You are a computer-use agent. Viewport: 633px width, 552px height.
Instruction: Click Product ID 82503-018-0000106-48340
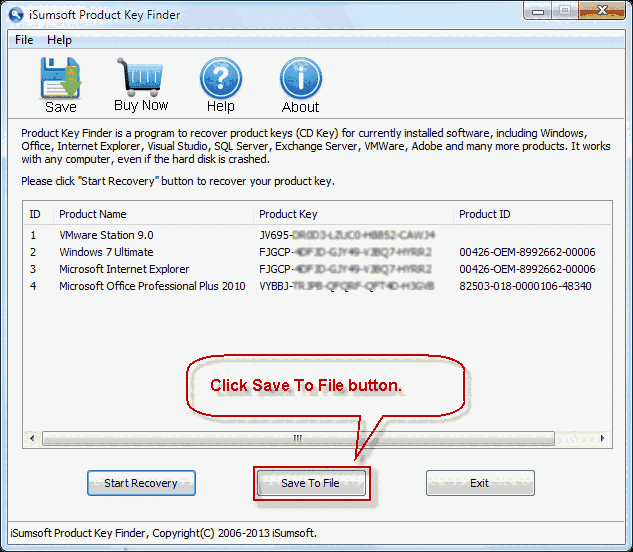click(x=525, y=286)
